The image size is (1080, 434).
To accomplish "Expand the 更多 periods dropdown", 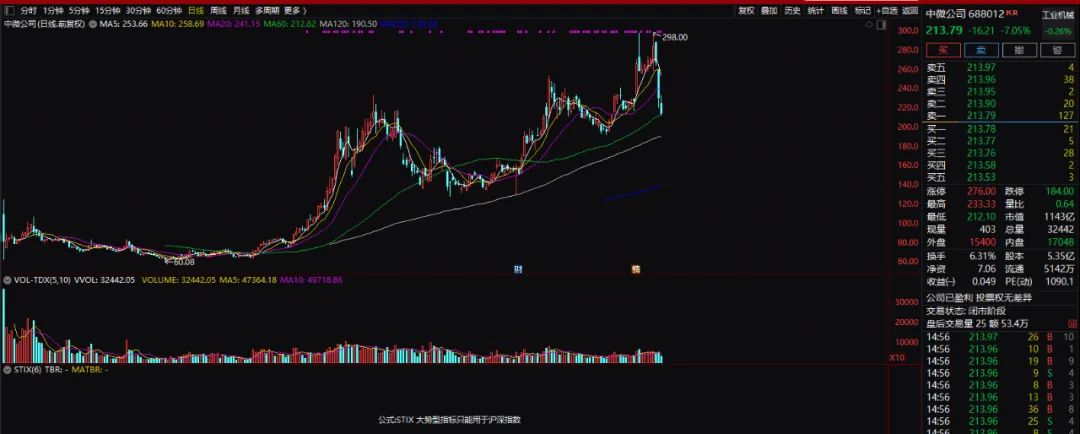I will coord(294,10).
